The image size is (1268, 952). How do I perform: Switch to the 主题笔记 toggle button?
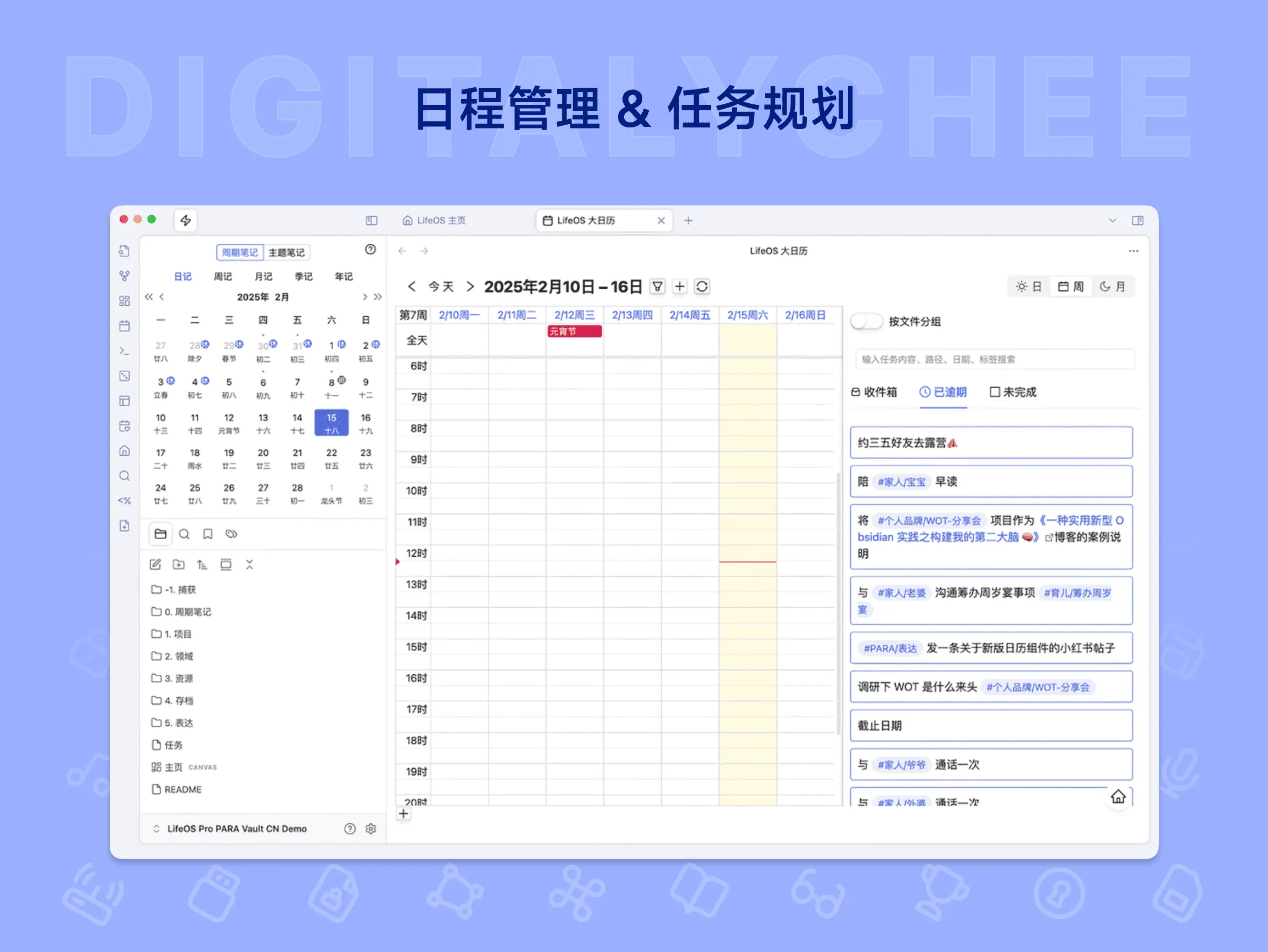point(287,253)
